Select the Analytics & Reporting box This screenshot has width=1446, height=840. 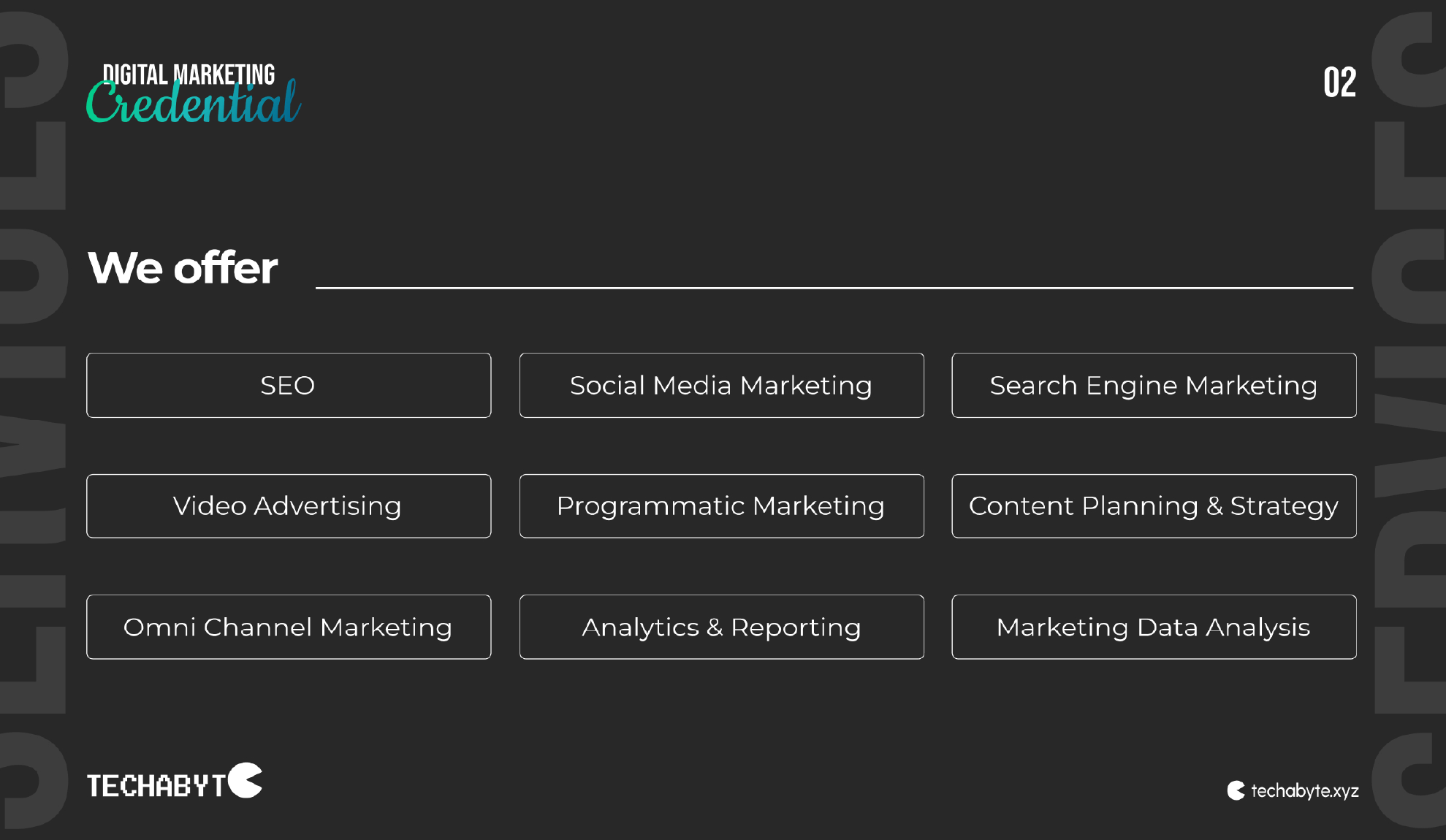tap(721, 627)
